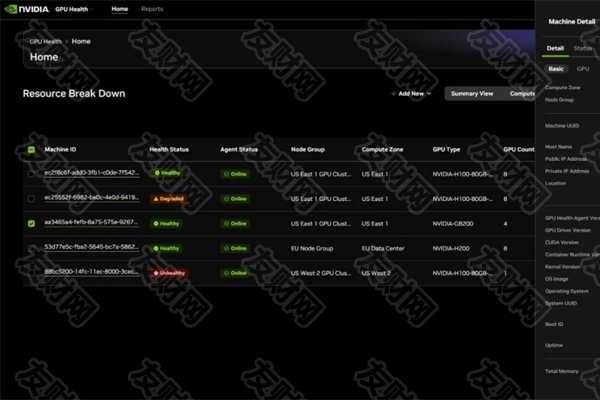Sort by Agent Status column header
This screenshot has width=600, height=400.
[239, 149]
